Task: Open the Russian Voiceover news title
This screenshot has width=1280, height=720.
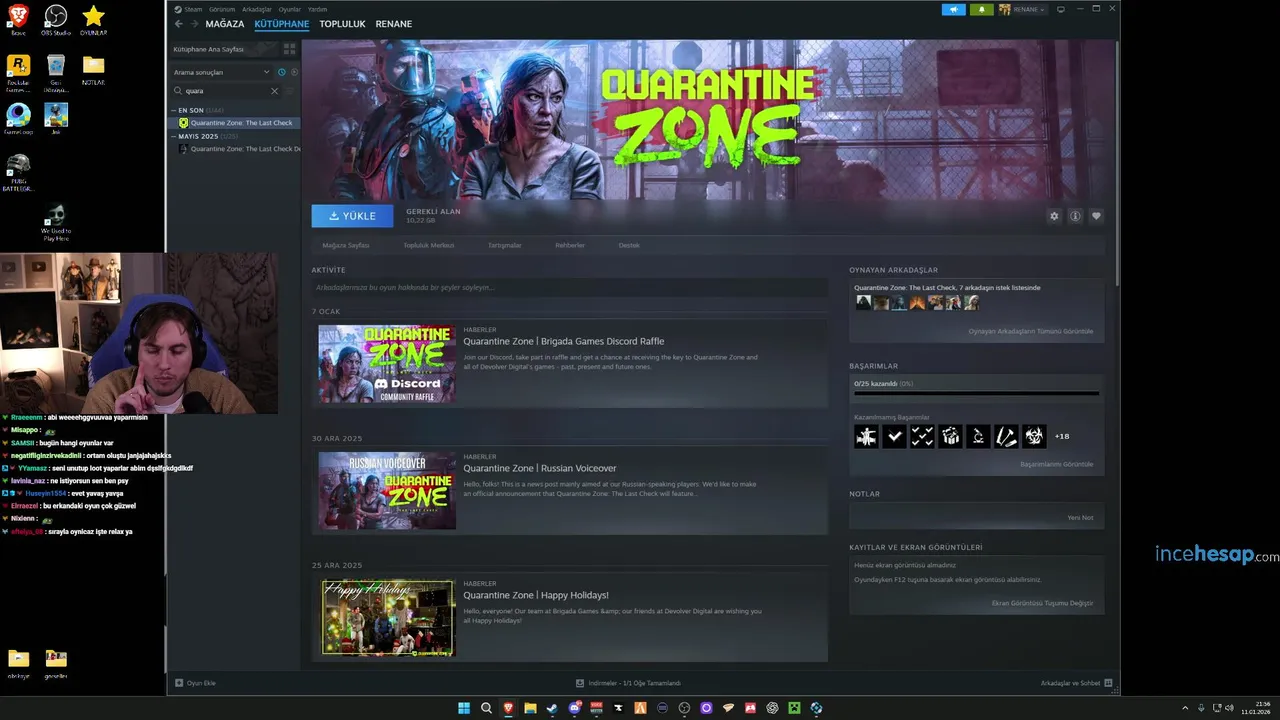Action: [540, 468]
